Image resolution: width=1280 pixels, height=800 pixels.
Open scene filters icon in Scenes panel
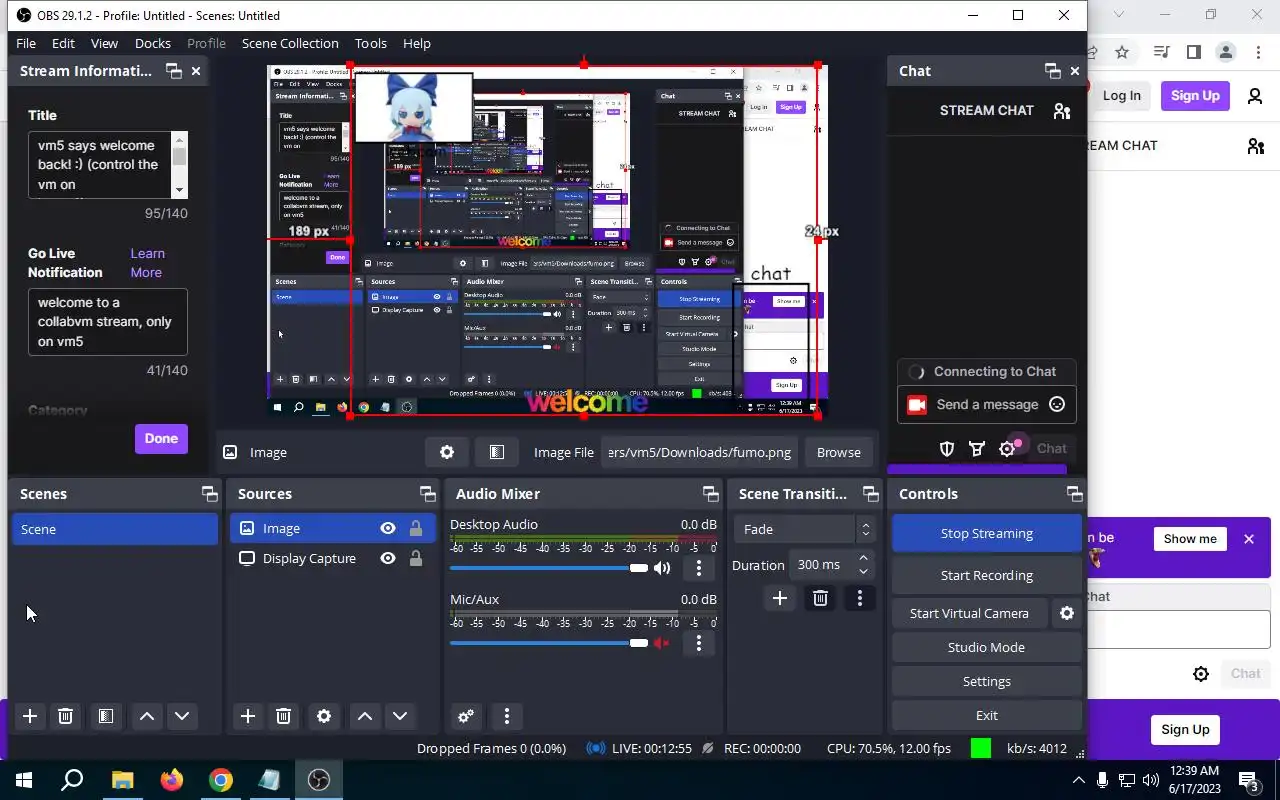pos(105,716)
